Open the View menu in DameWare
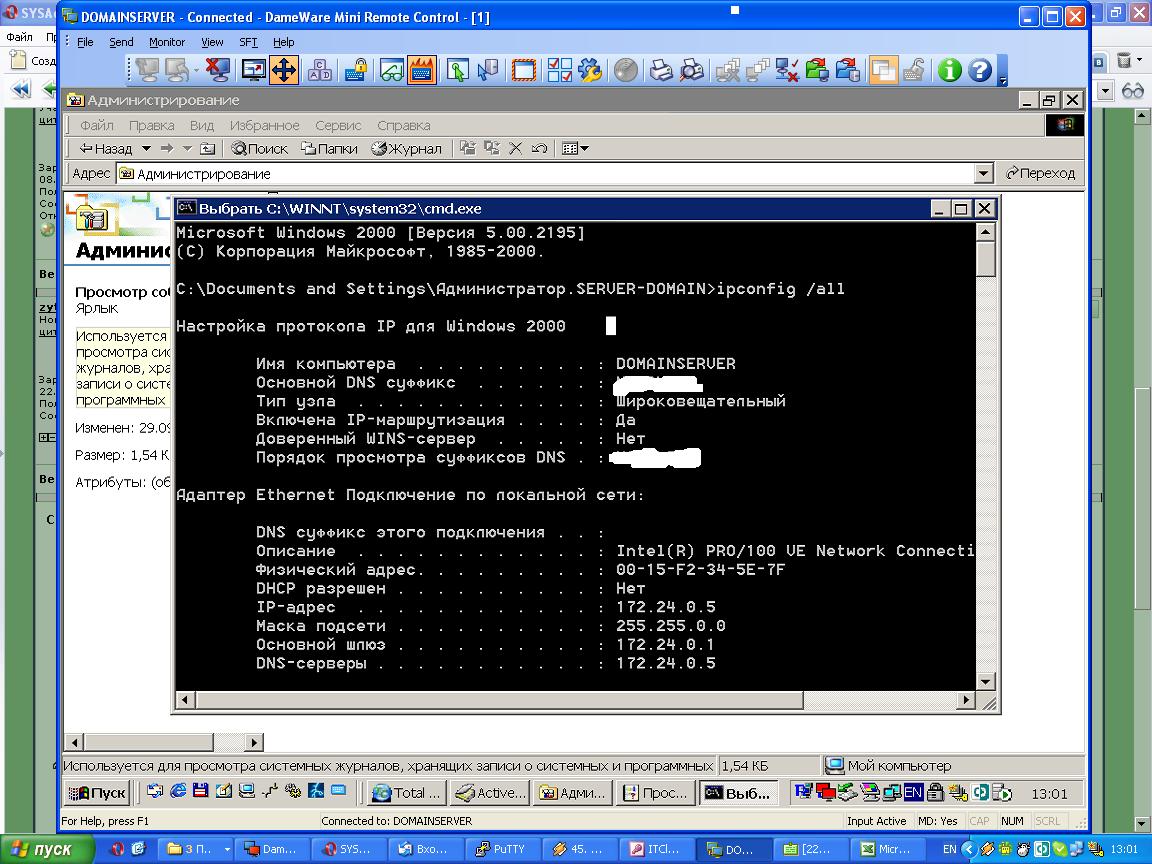This screenshot has height=864, width=1152. pyautogui.click(x=212, y=42)
